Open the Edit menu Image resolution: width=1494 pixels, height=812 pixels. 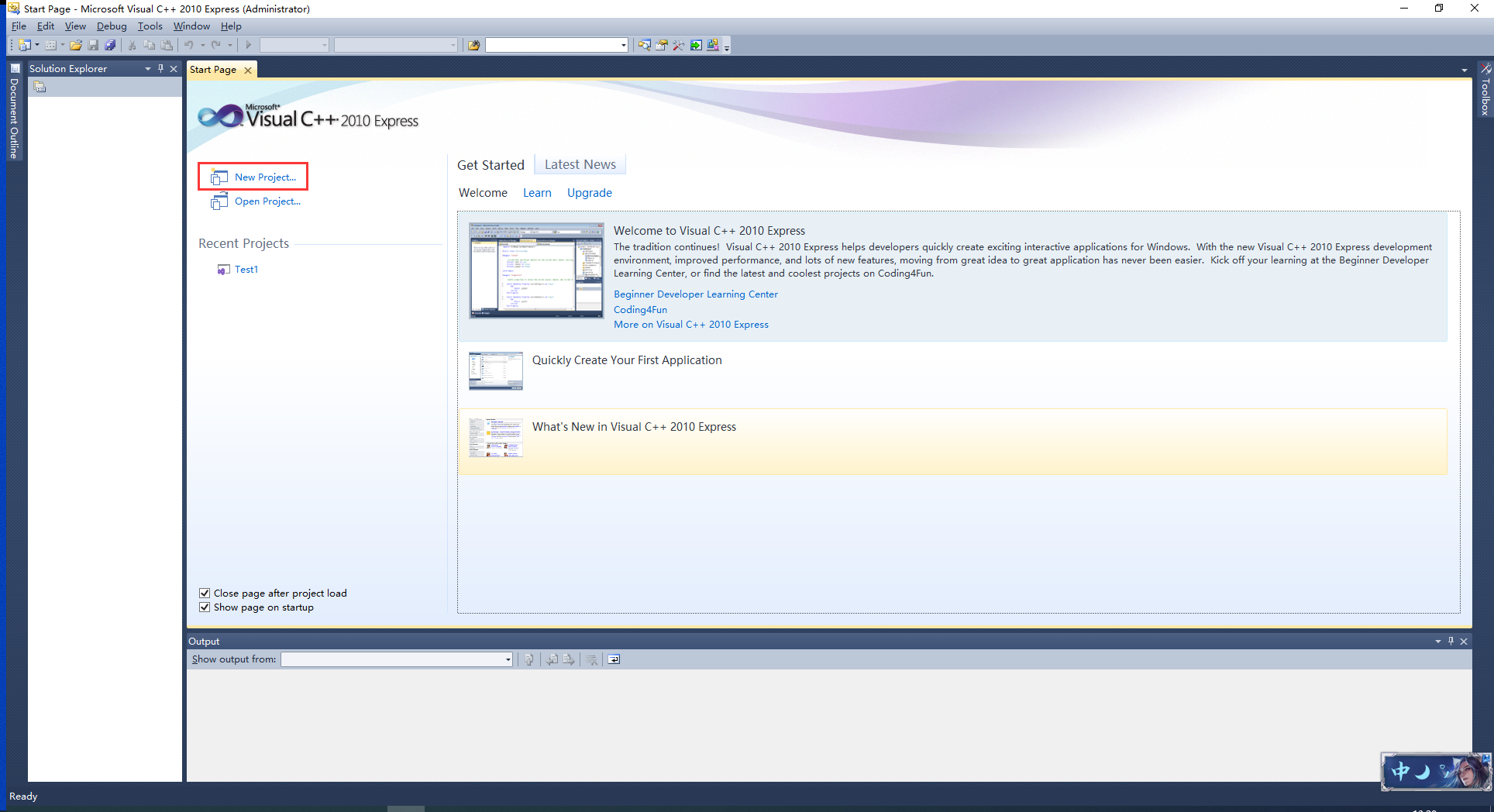(x=46, y=26)
